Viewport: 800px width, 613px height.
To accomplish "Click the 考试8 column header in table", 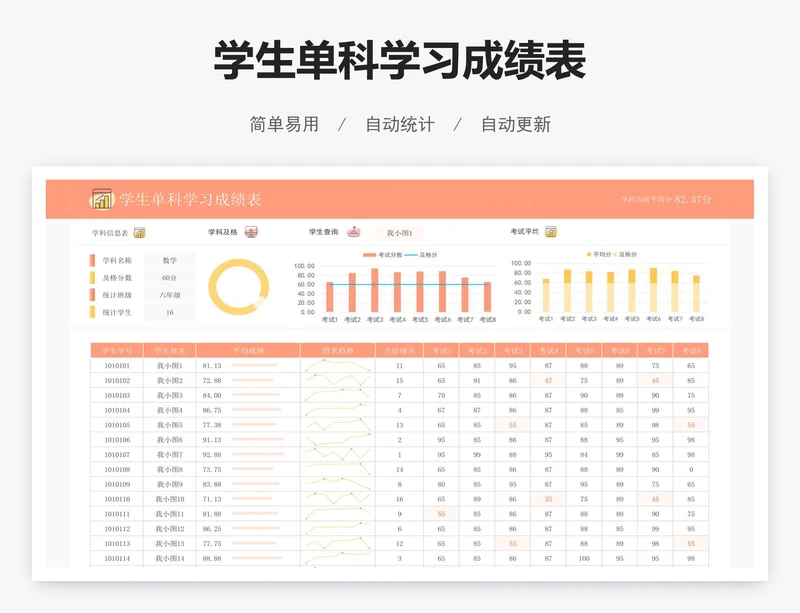I will (691, 350).
